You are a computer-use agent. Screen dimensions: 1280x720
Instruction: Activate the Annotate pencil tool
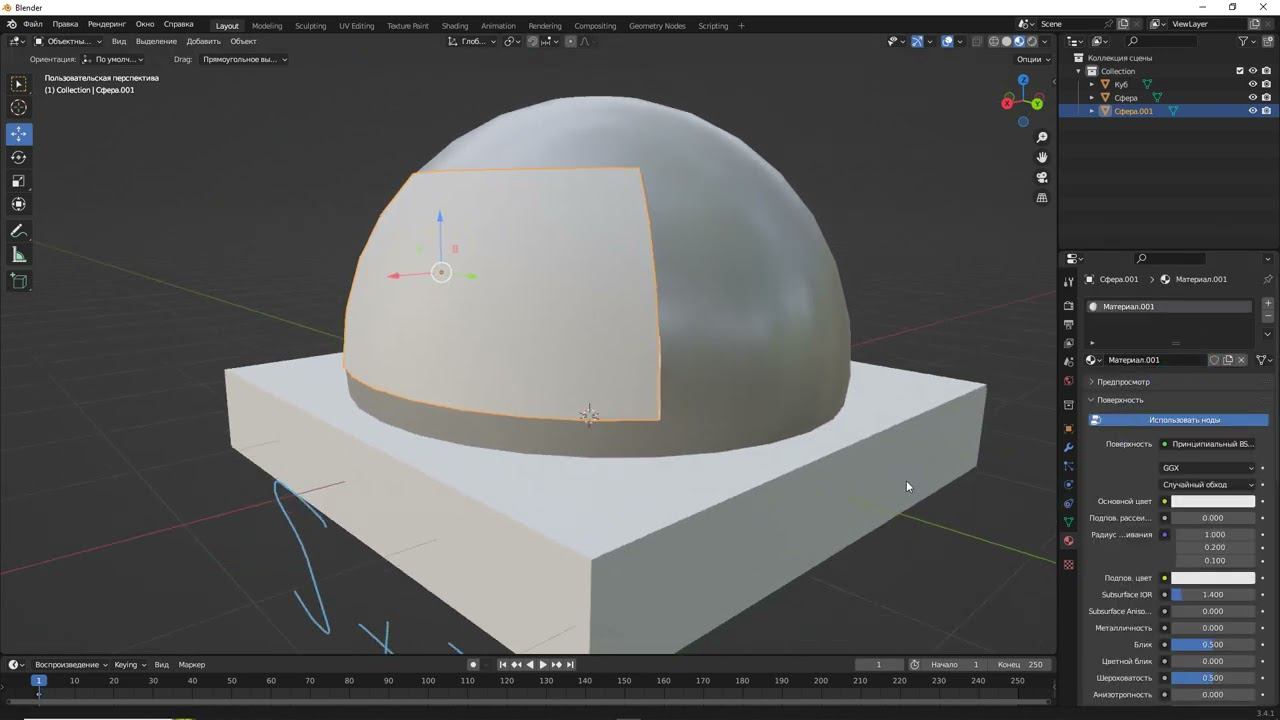coord(19,231)
